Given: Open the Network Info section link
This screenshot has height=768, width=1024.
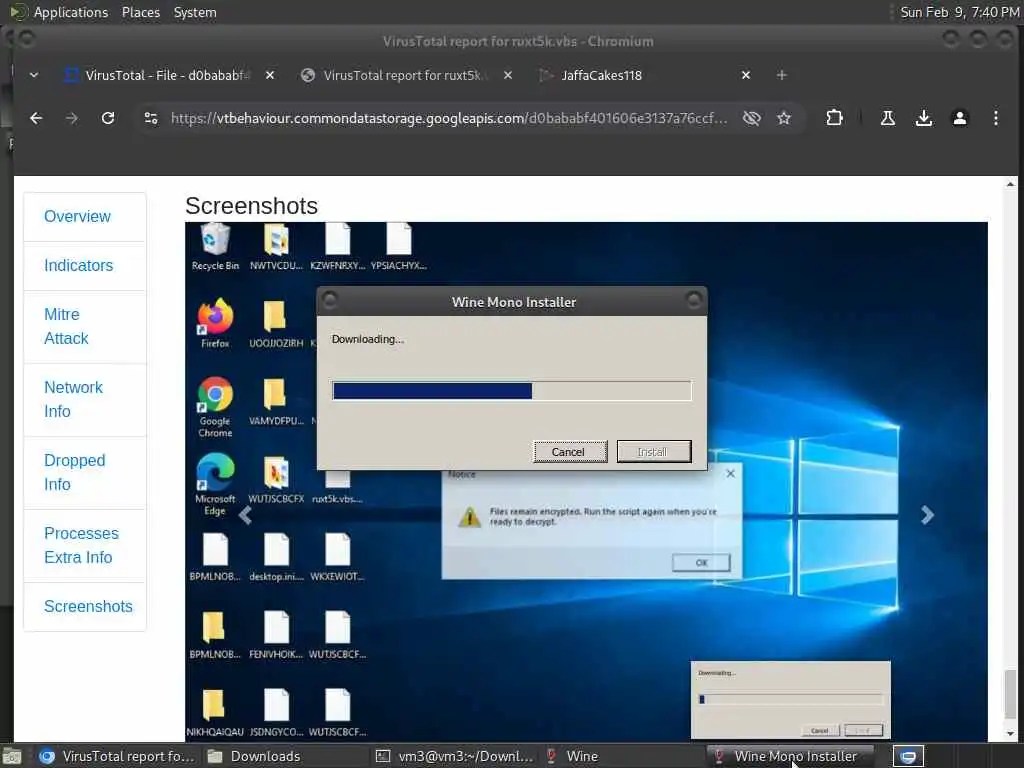Looking at the screenshot, I should [73, 399].
